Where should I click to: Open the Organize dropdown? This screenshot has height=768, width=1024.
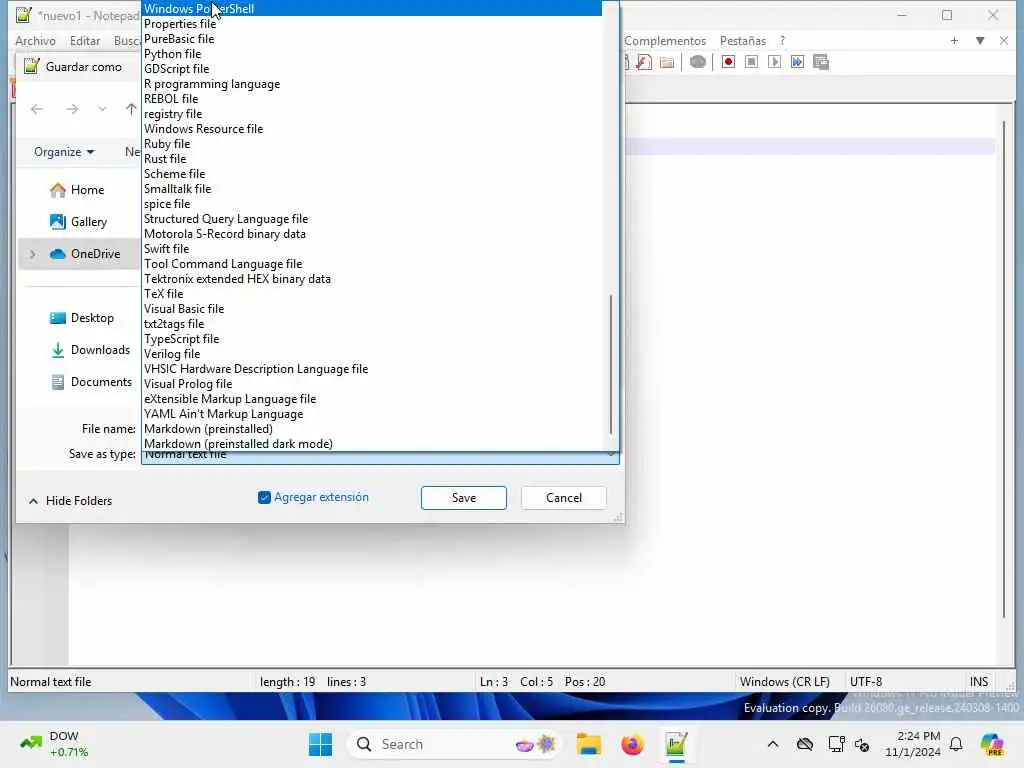[64, 152]
